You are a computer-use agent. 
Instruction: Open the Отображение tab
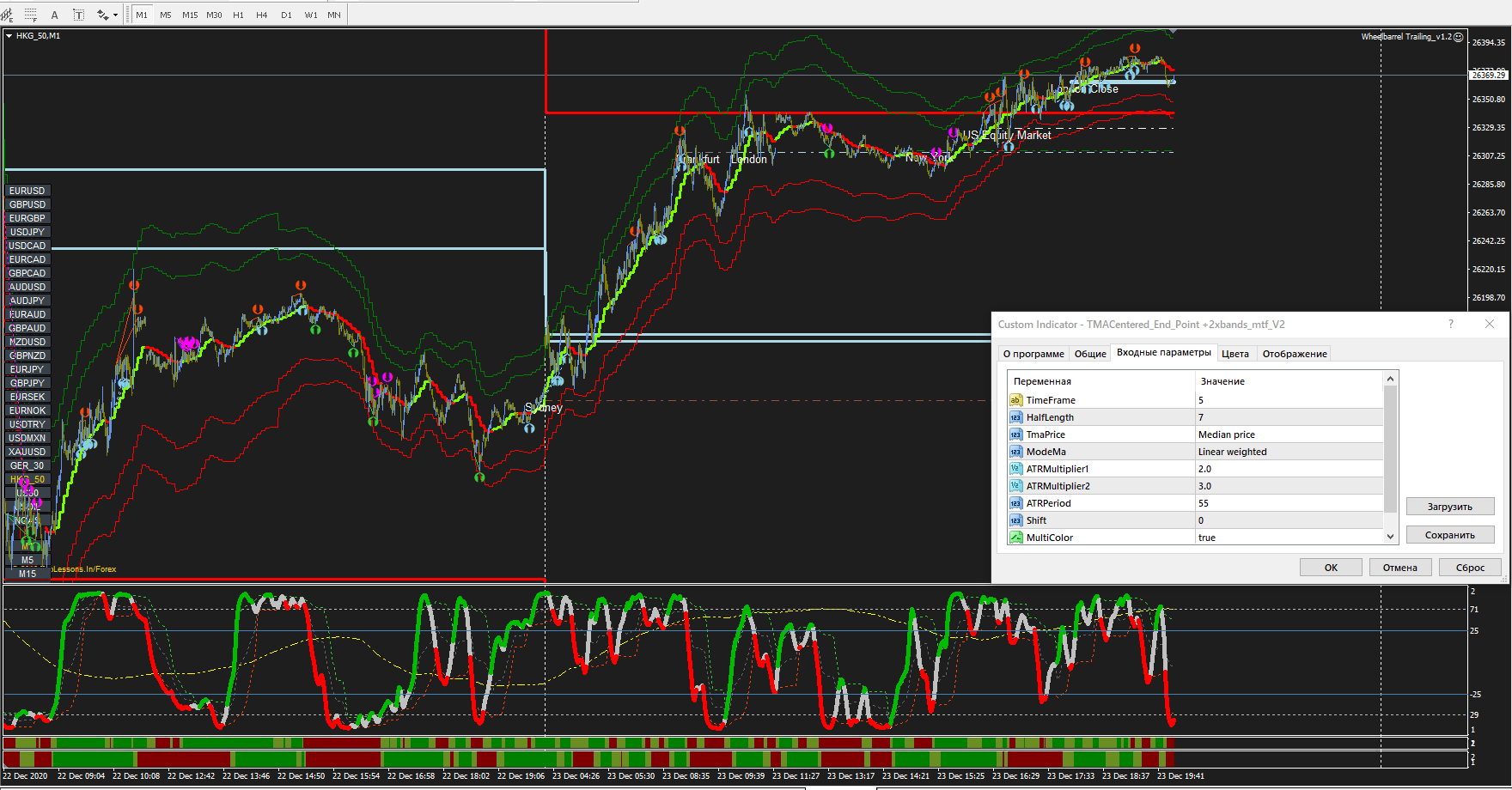click(x=1295, y=354)
